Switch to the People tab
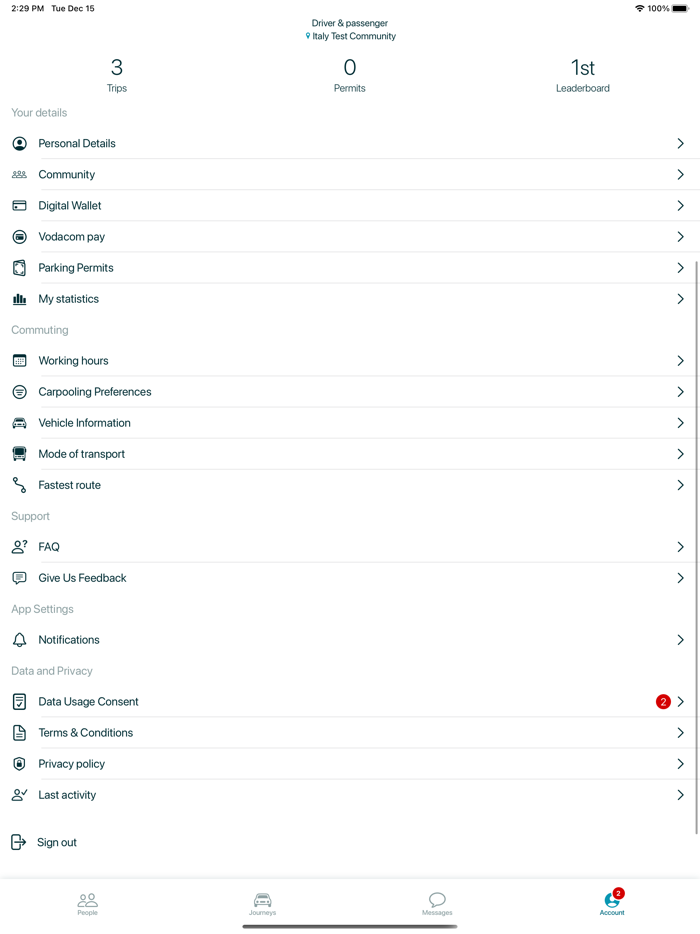 [x=88, y=904]
